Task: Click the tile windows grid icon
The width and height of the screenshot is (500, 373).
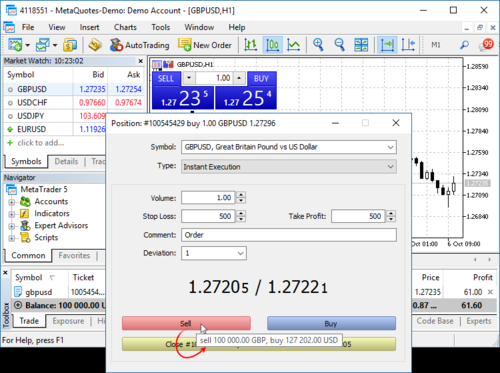Action: point(361,45)
